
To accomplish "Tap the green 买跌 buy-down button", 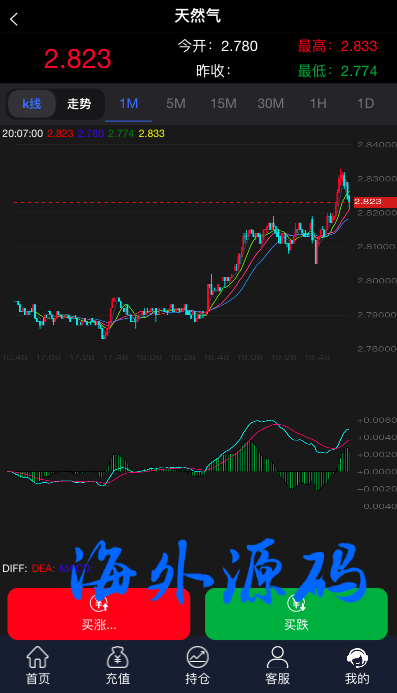I will click(x=296, y=613).
